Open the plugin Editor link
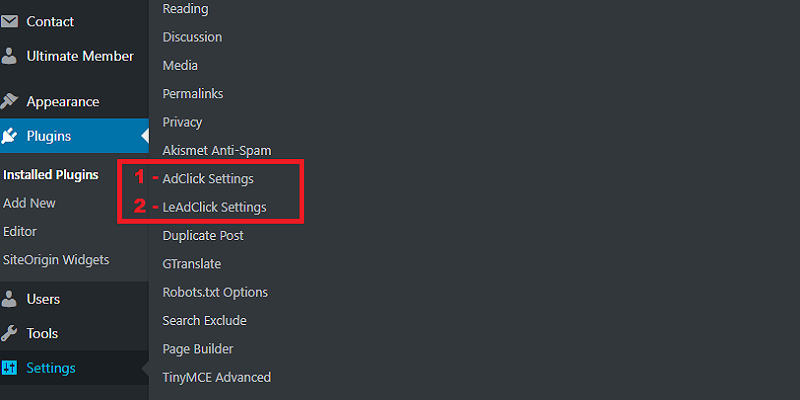This screenshot has height=400, width=800. click(20, 231)
